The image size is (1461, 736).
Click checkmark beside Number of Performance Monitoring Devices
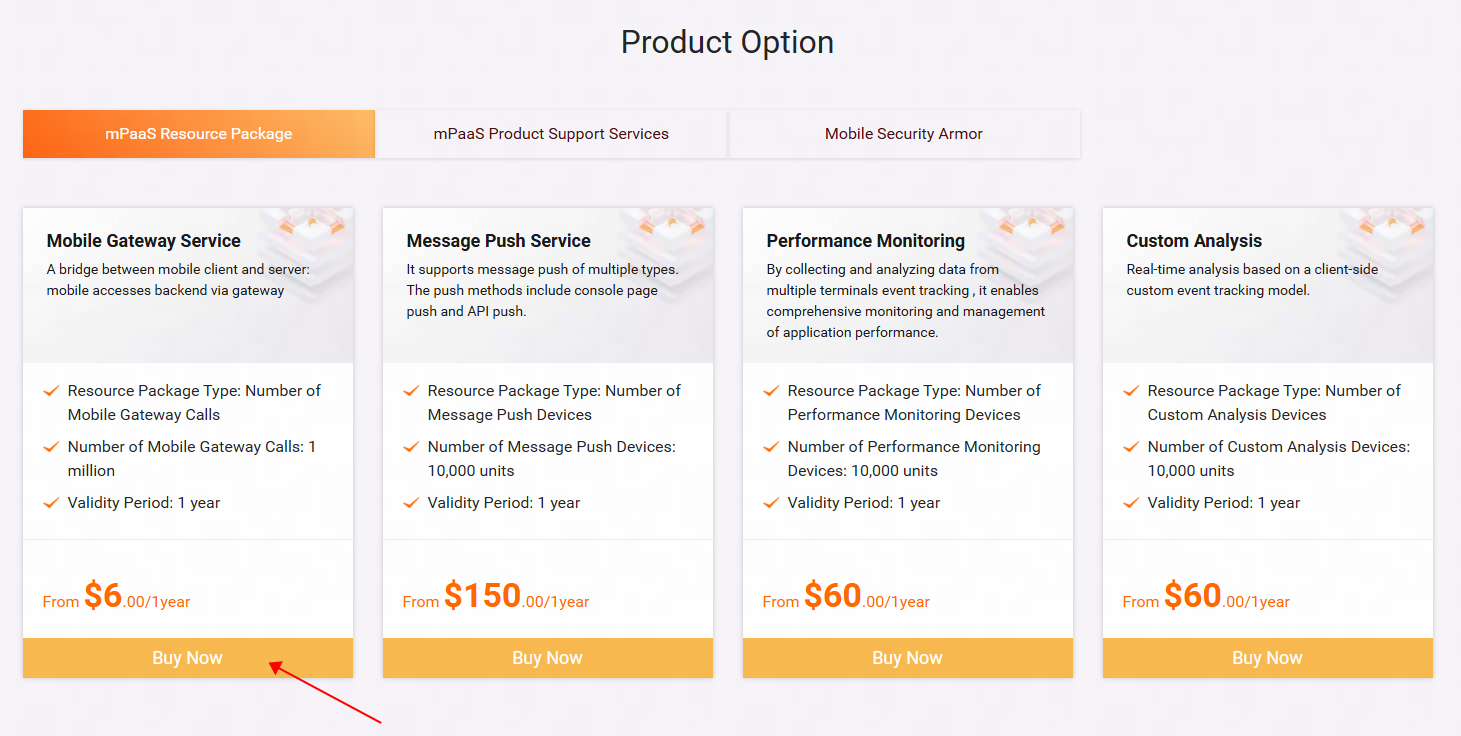[x=771, y=447]
